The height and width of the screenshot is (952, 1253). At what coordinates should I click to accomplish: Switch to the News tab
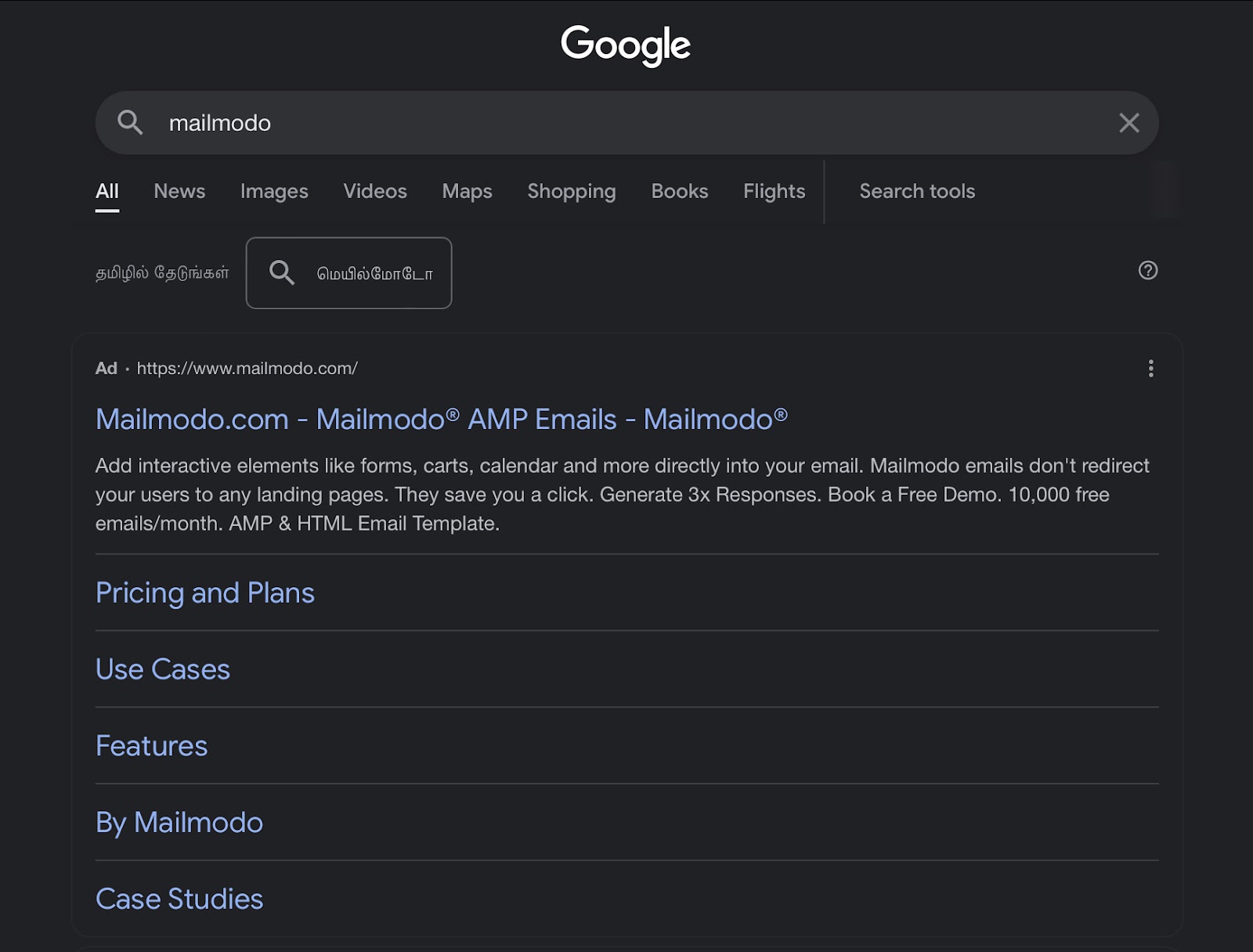click(179, 191)
